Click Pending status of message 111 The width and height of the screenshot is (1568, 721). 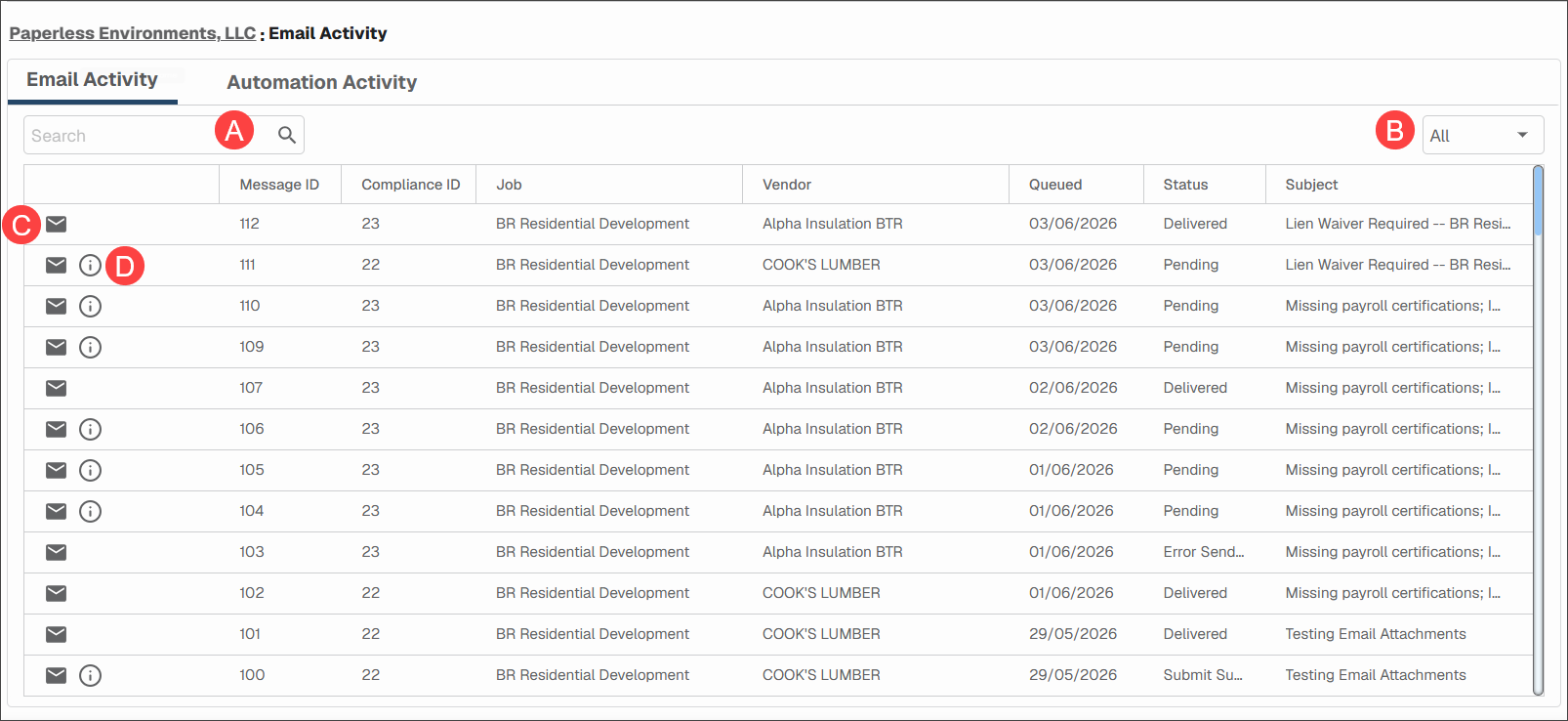[x=1191, y=265]
